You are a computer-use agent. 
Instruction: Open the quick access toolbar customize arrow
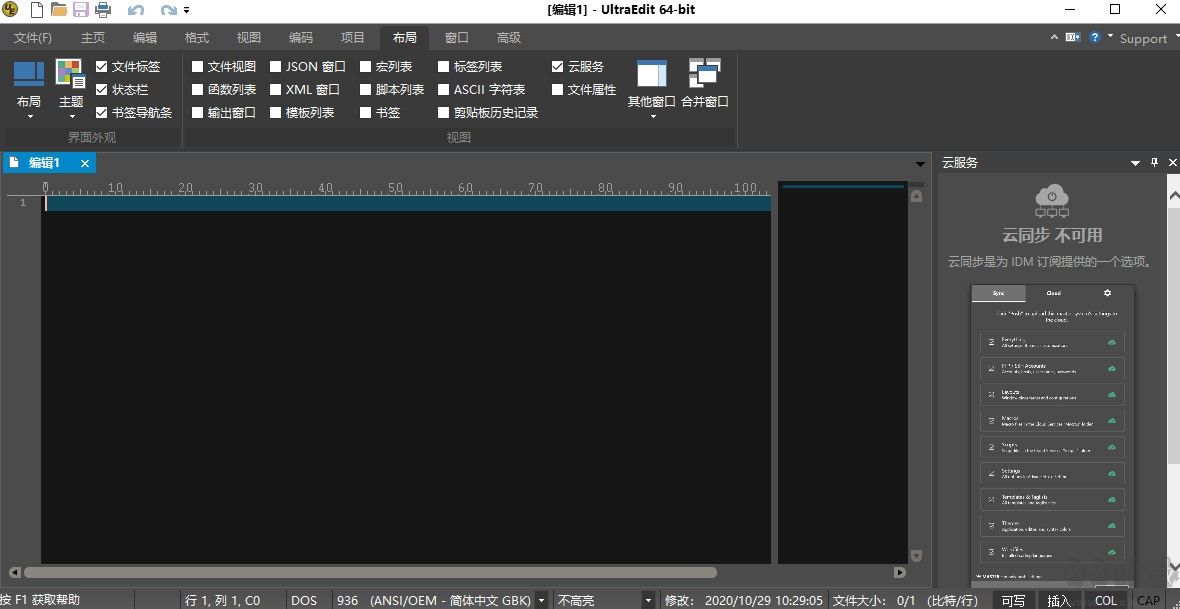(186, 9)
